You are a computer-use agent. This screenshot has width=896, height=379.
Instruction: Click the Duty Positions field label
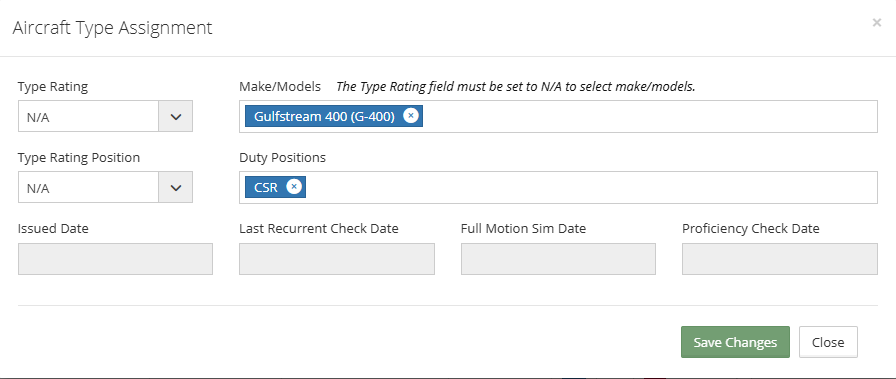pos(282,158)
